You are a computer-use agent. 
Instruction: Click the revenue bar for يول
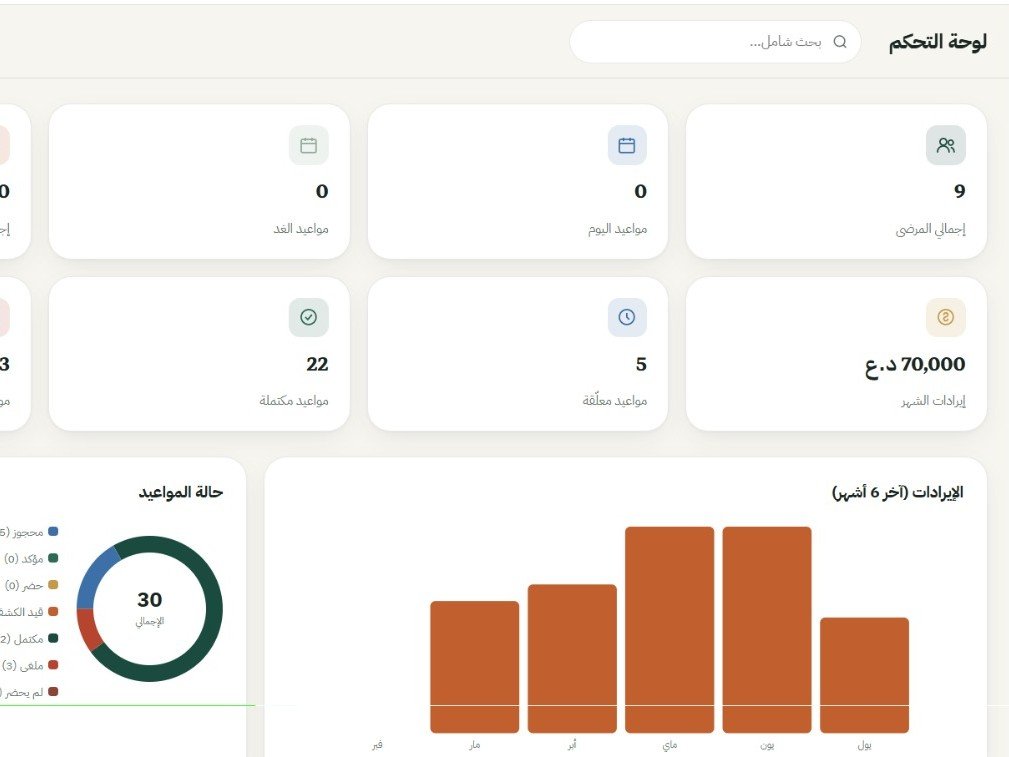[x=864, y=675]
